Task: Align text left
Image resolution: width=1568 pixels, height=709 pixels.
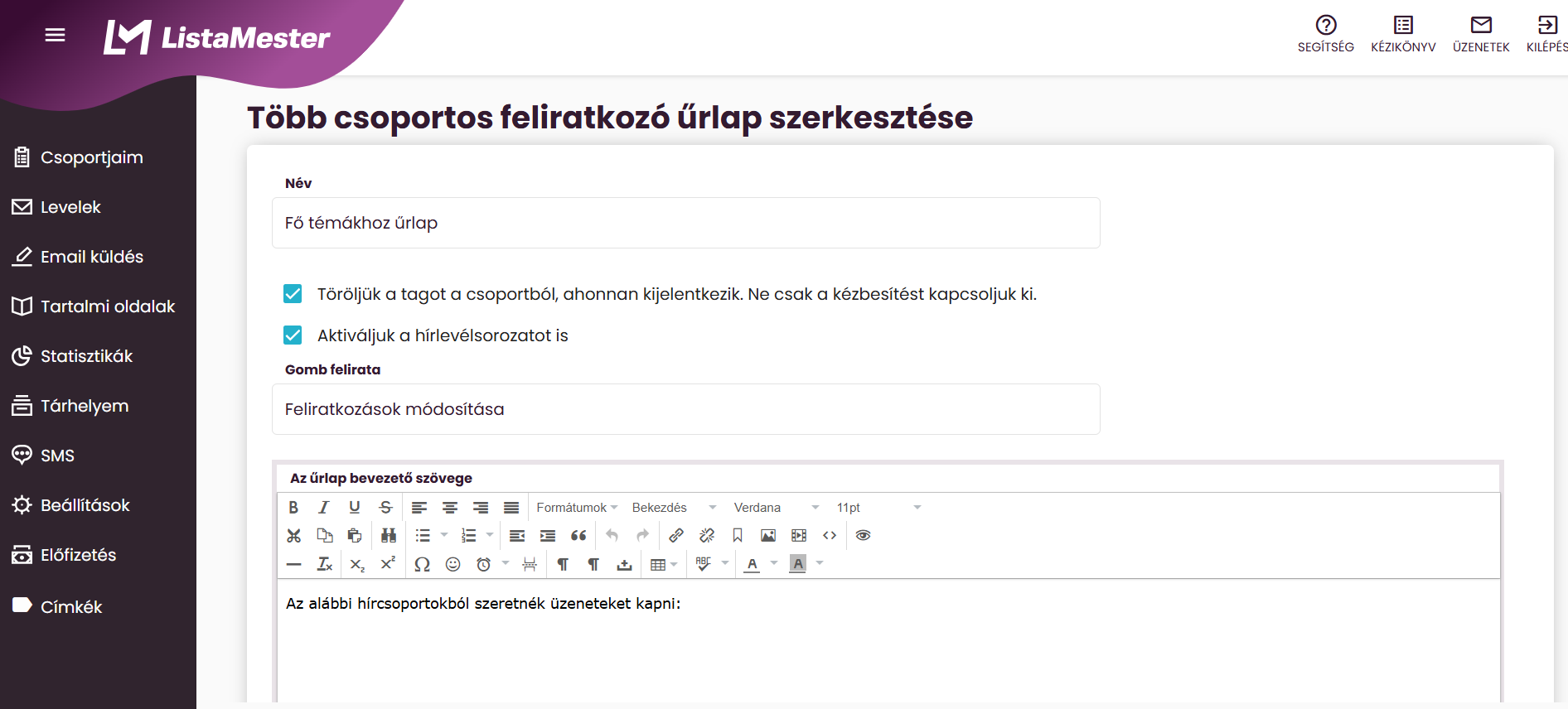Action: [419, 508]
